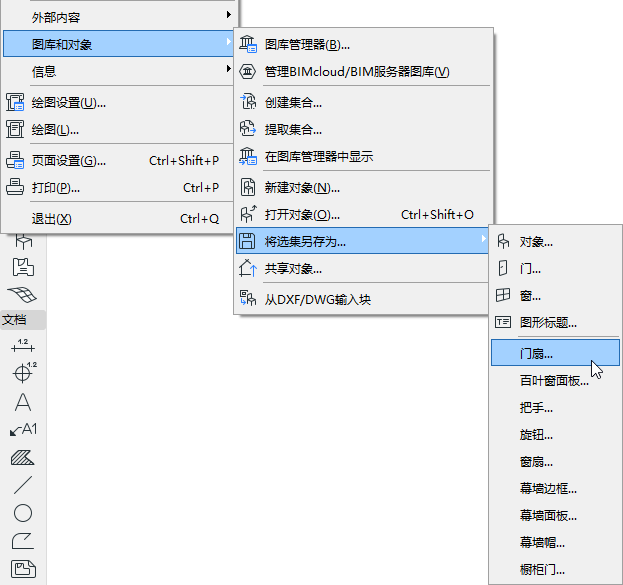The width and height of the screenshot is (623, 585).
Task: Open 将选集另存为... submenu
Action: 362,241
